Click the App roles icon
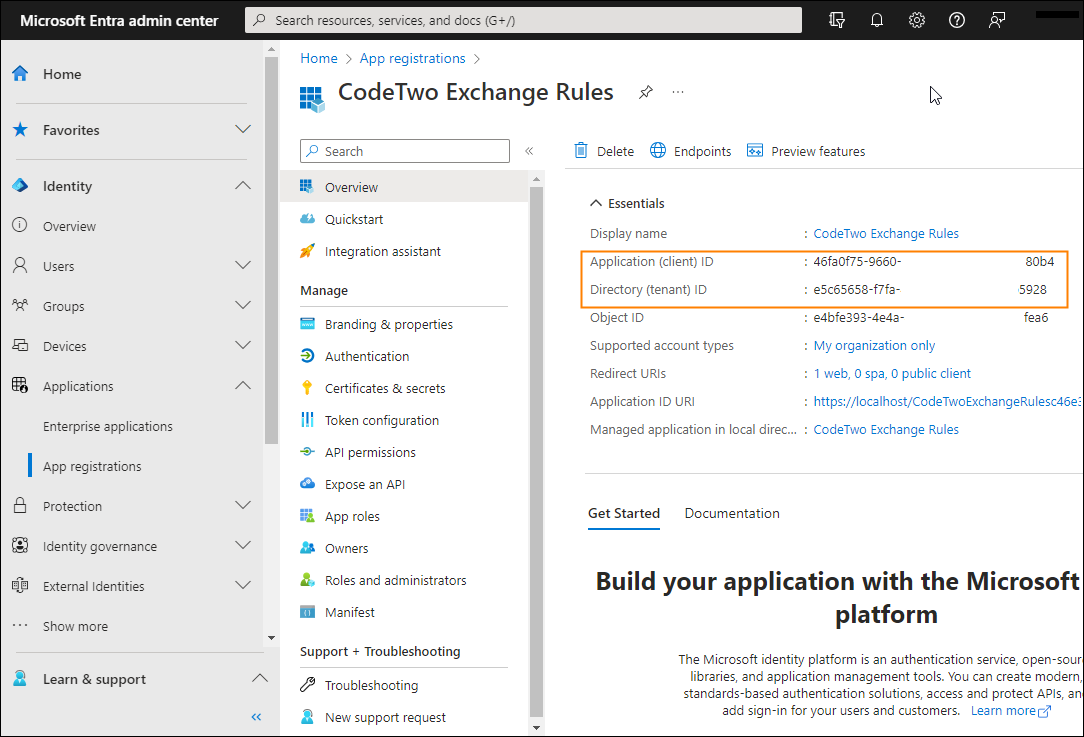Screen dimensions: 1084x737 [308, 516]
